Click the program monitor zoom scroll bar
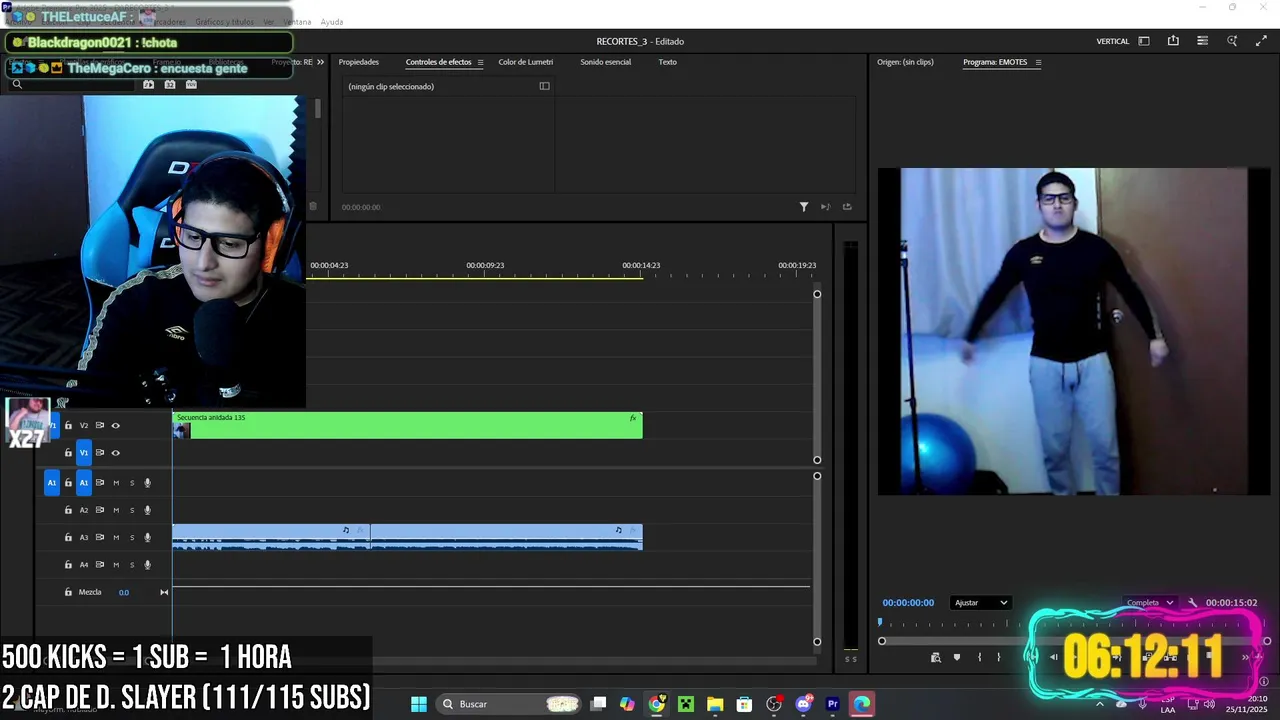1280x720 pixels. (1074, 641)
